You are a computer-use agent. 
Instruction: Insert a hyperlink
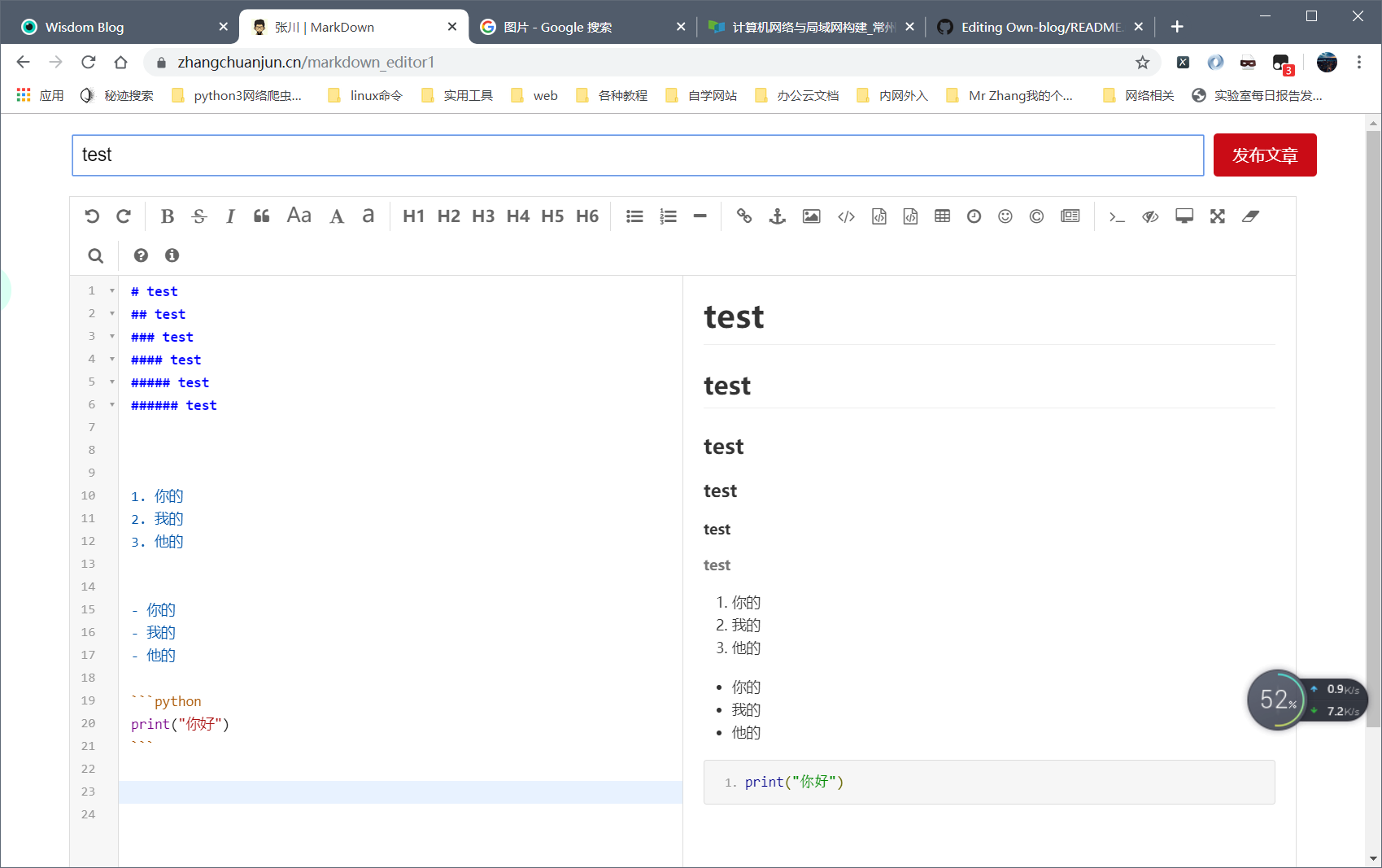[x=744, y=216]
